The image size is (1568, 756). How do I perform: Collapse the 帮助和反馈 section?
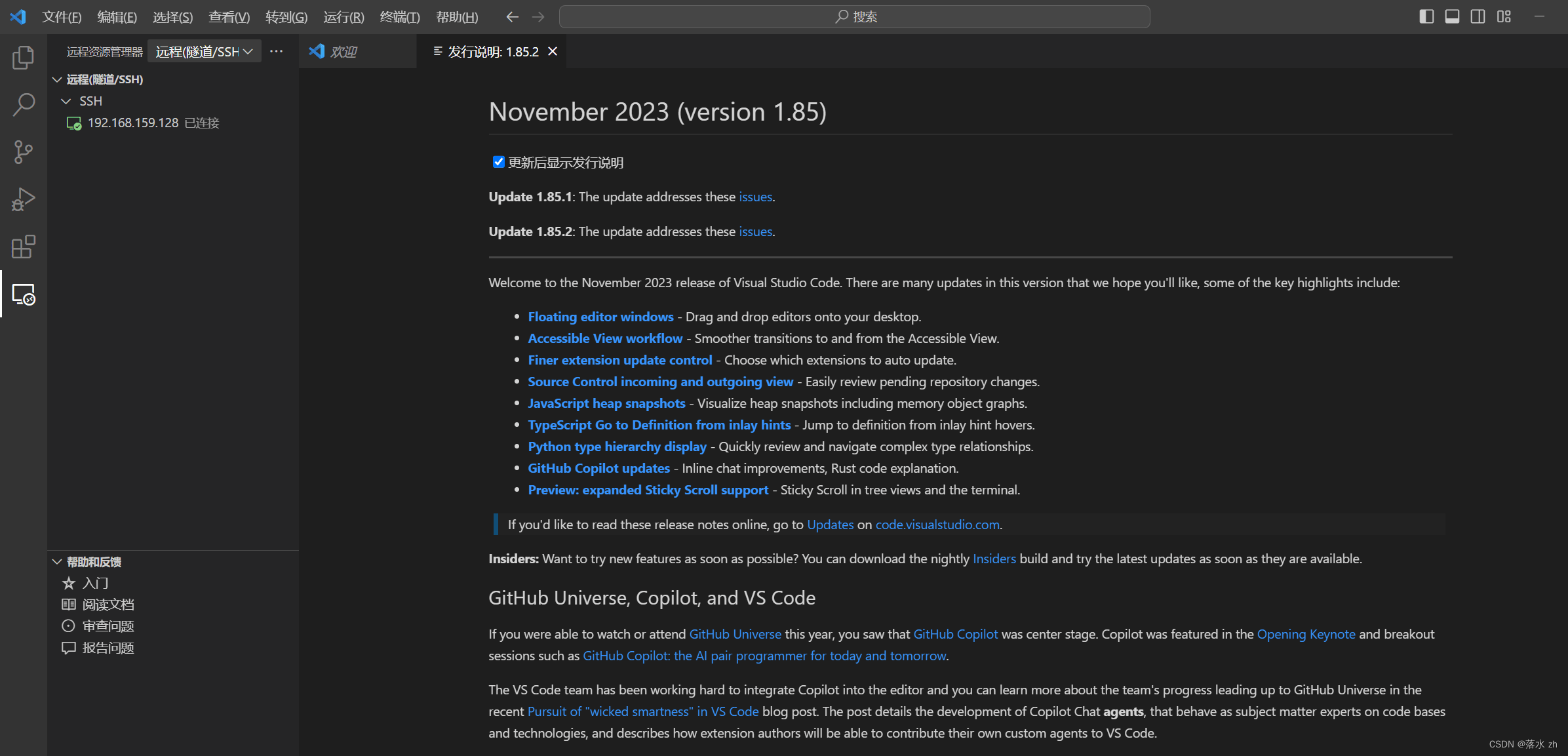57,562
